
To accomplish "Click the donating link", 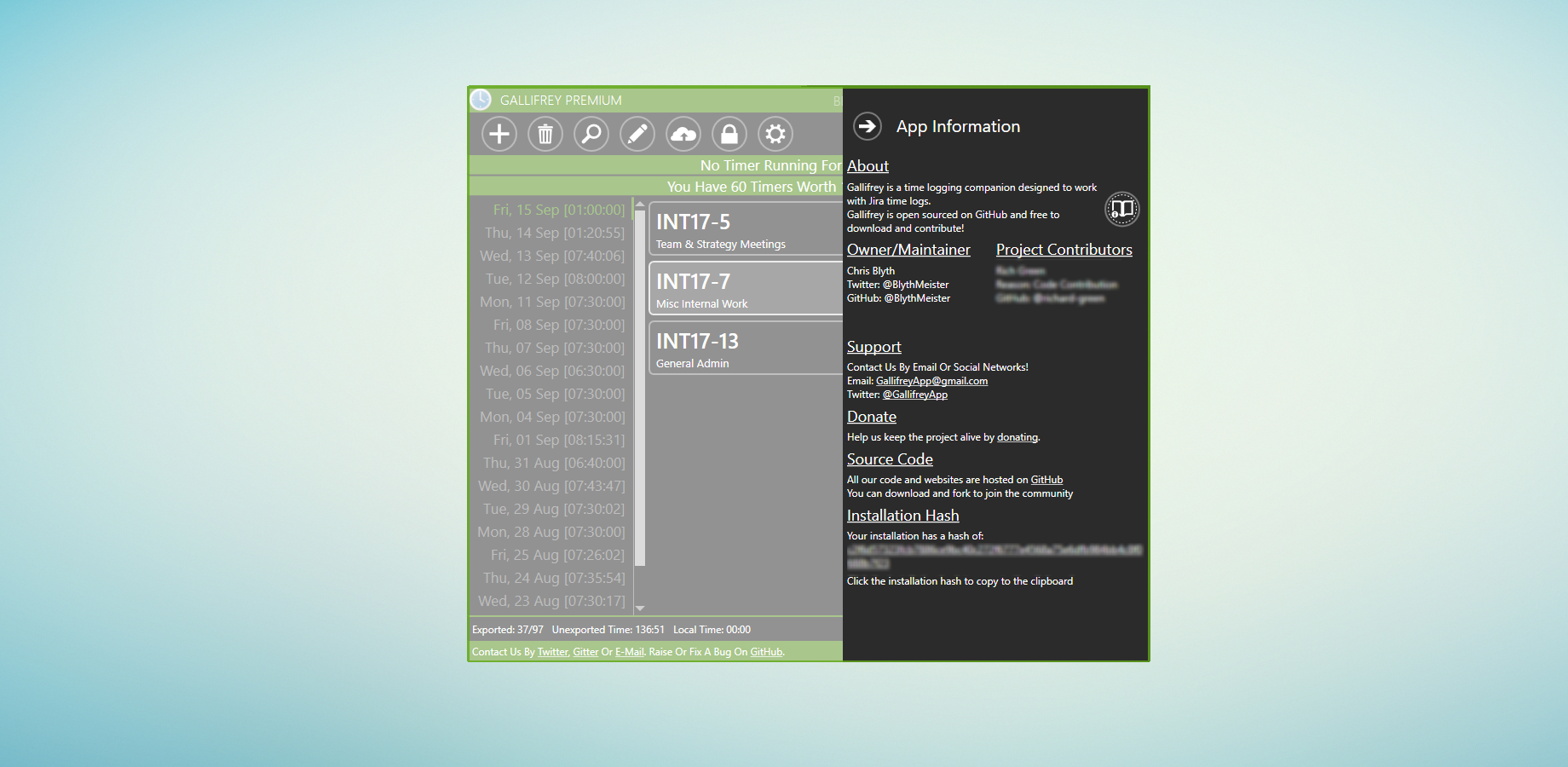I will [x=1017, y=437].
